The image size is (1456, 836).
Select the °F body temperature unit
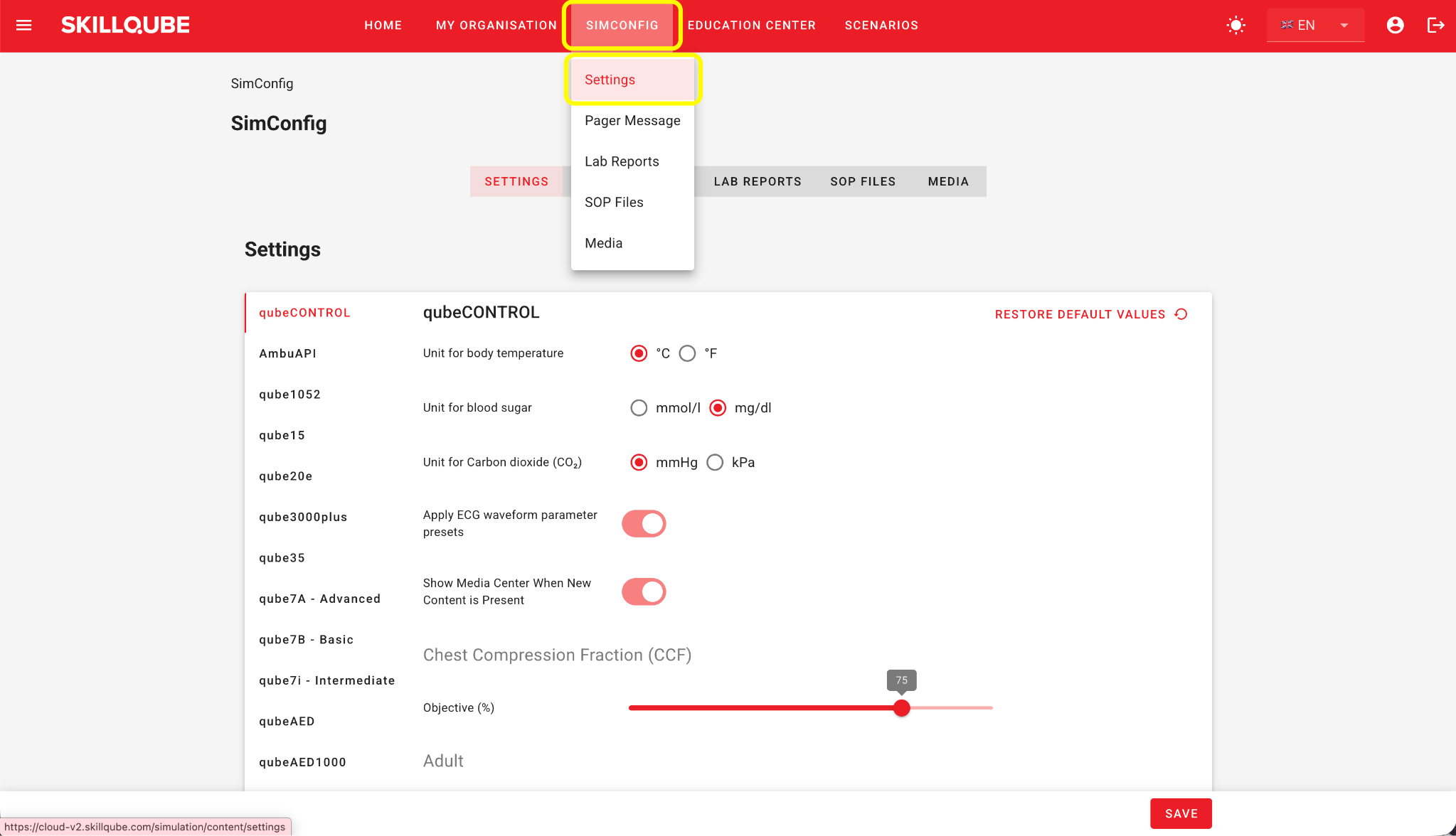tap(687, 353)
